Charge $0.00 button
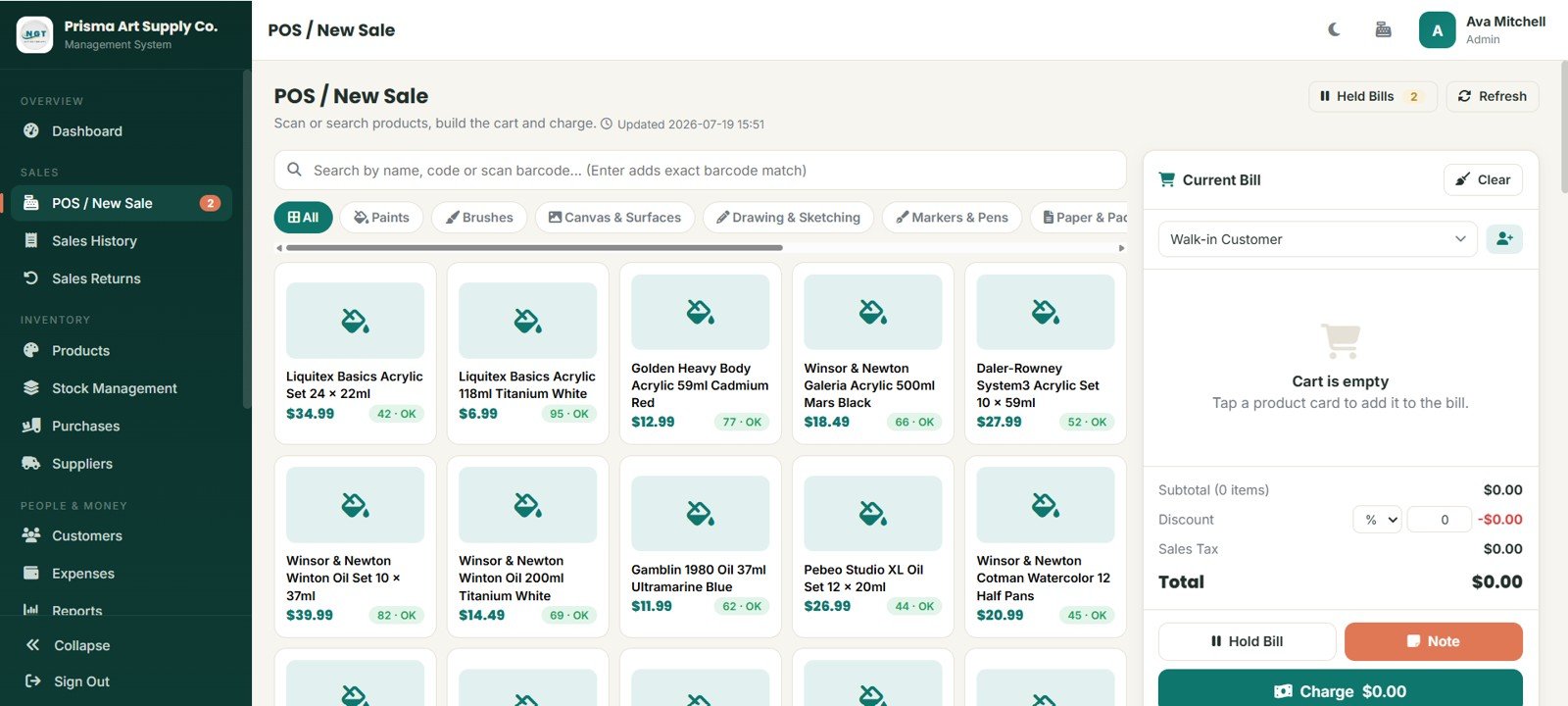Screen dimensions: 1568x706 coord(1340,690)
